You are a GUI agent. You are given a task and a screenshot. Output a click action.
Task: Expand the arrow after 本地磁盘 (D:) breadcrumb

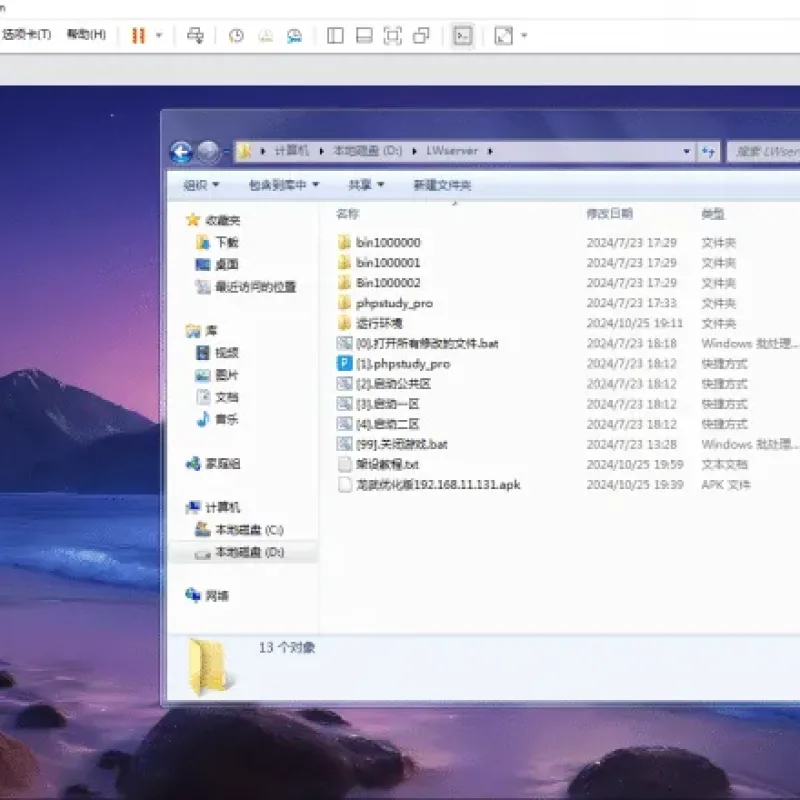(414, 151)
